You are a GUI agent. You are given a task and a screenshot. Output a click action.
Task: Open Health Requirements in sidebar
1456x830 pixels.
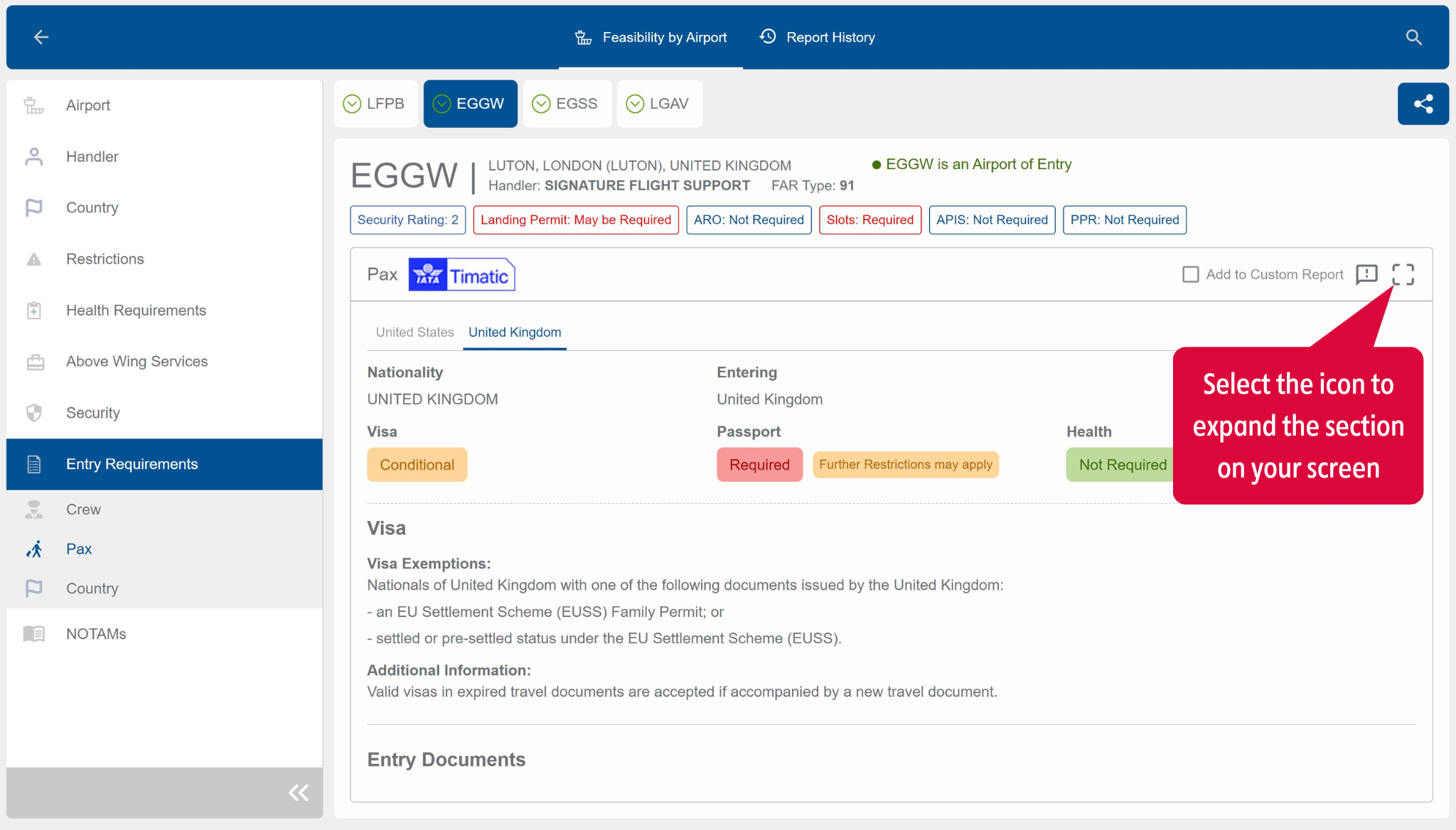164,310
